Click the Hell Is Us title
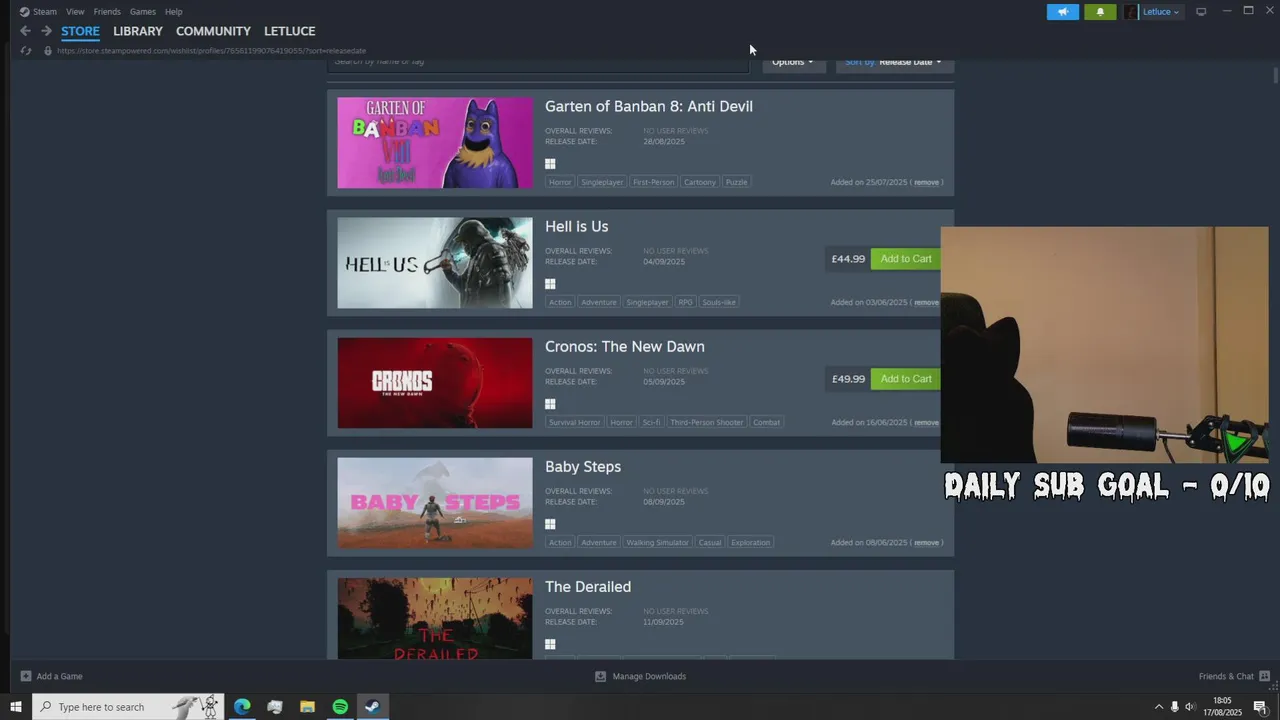 point(576,226)
